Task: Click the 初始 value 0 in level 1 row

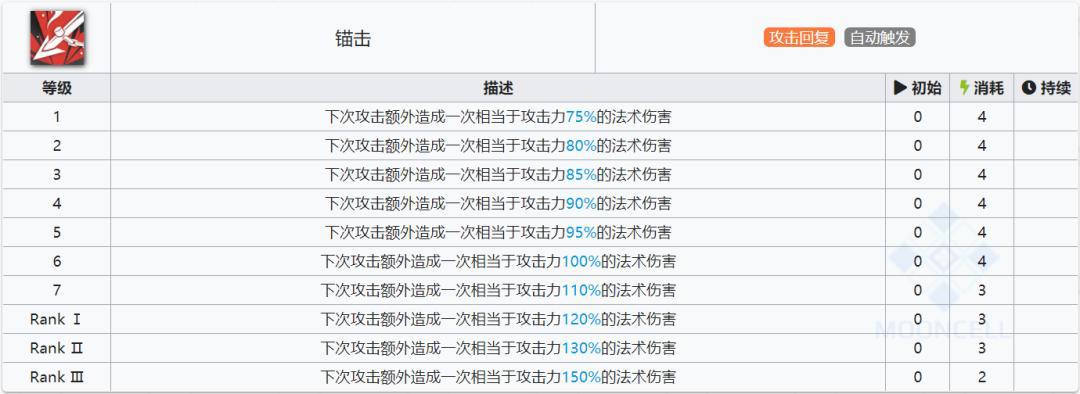Action: [917, 117]
